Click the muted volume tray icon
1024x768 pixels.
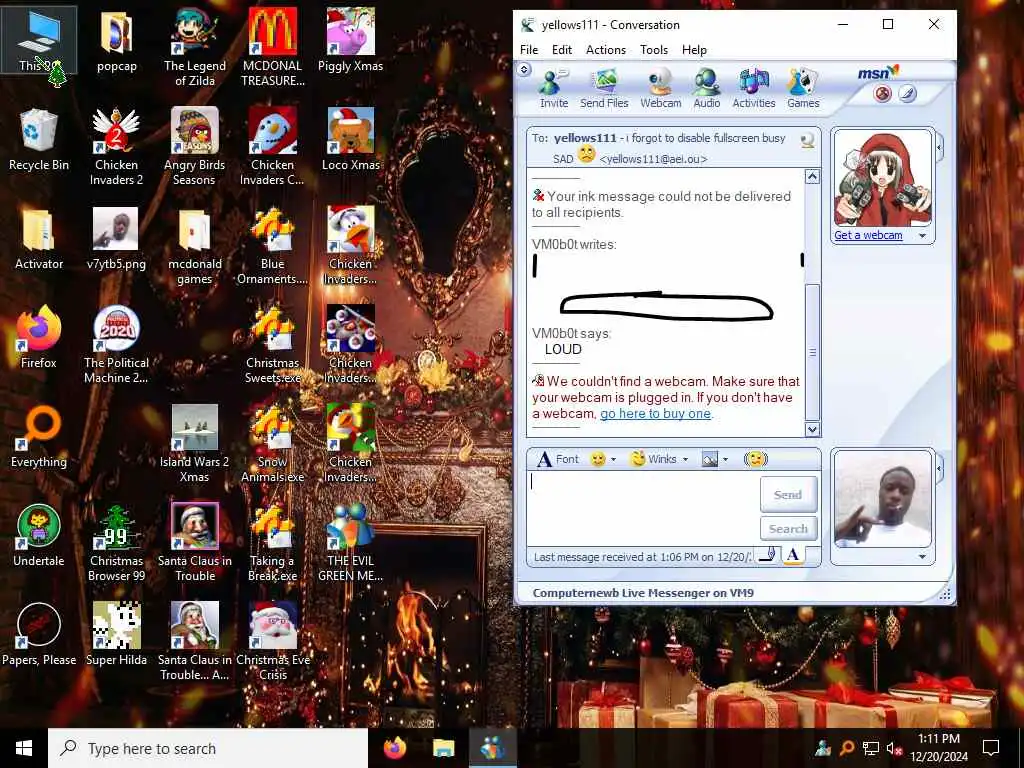pos(893,748)
